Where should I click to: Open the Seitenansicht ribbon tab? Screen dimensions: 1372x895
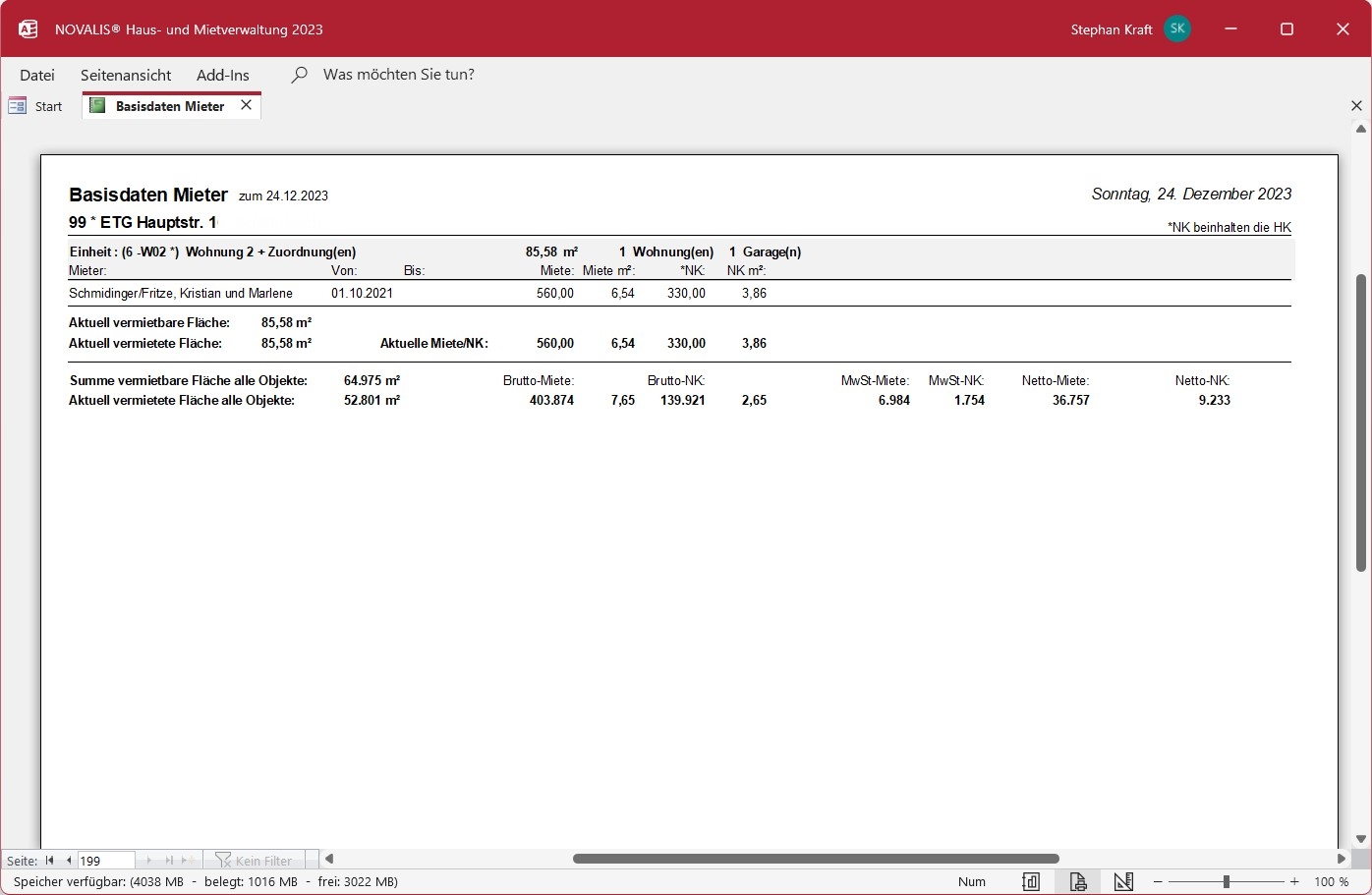tap(126, 75)
